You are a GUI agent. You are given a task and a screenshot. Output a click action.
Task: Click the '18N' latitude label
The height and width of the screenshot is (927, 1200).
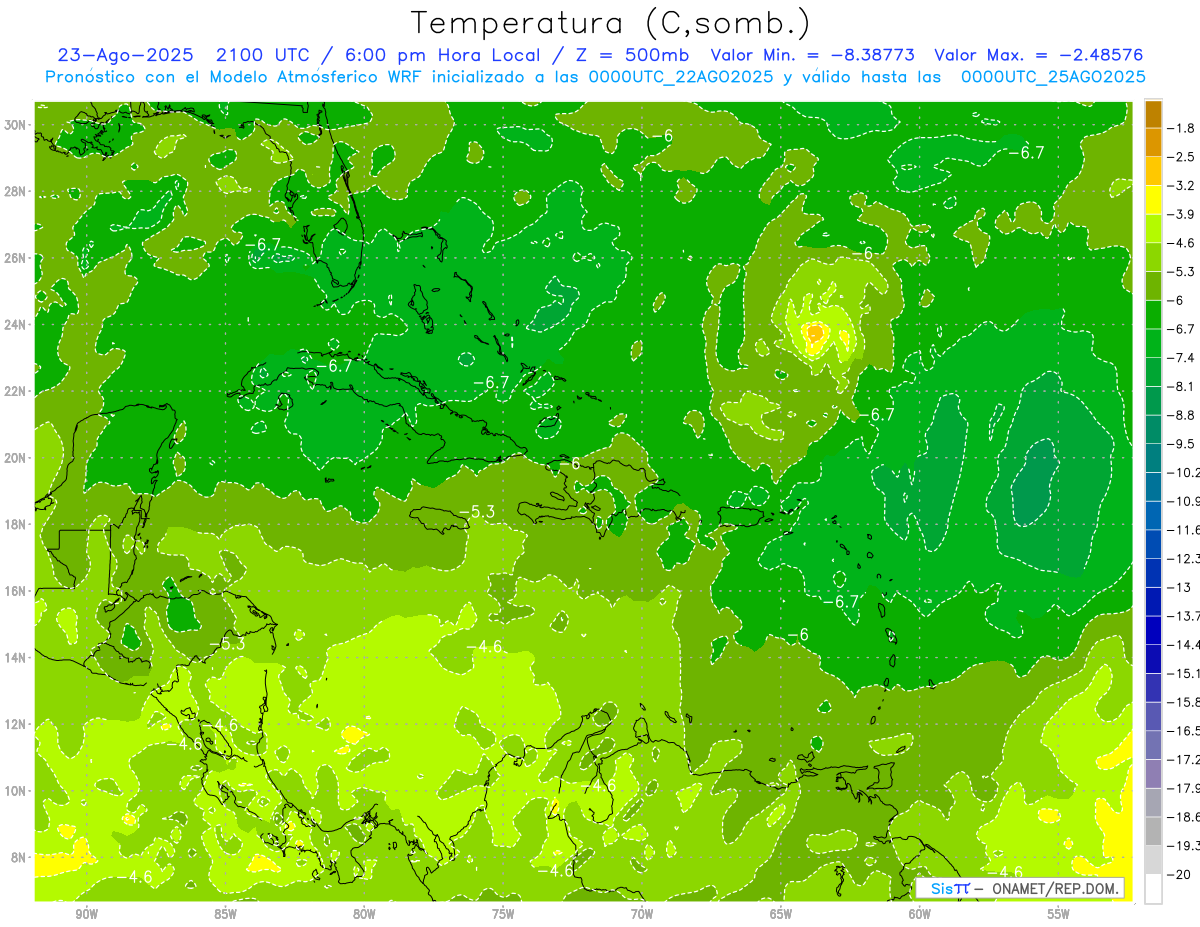(16, 524)
